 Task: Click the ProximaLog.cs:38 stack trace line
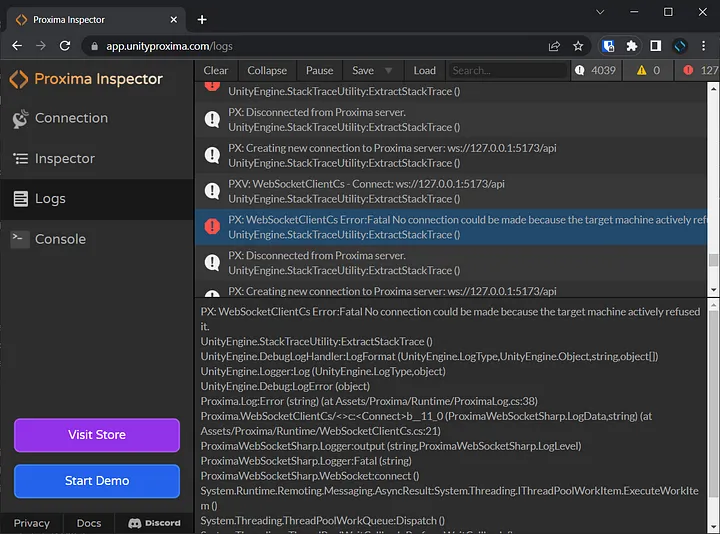coord(369,401)
